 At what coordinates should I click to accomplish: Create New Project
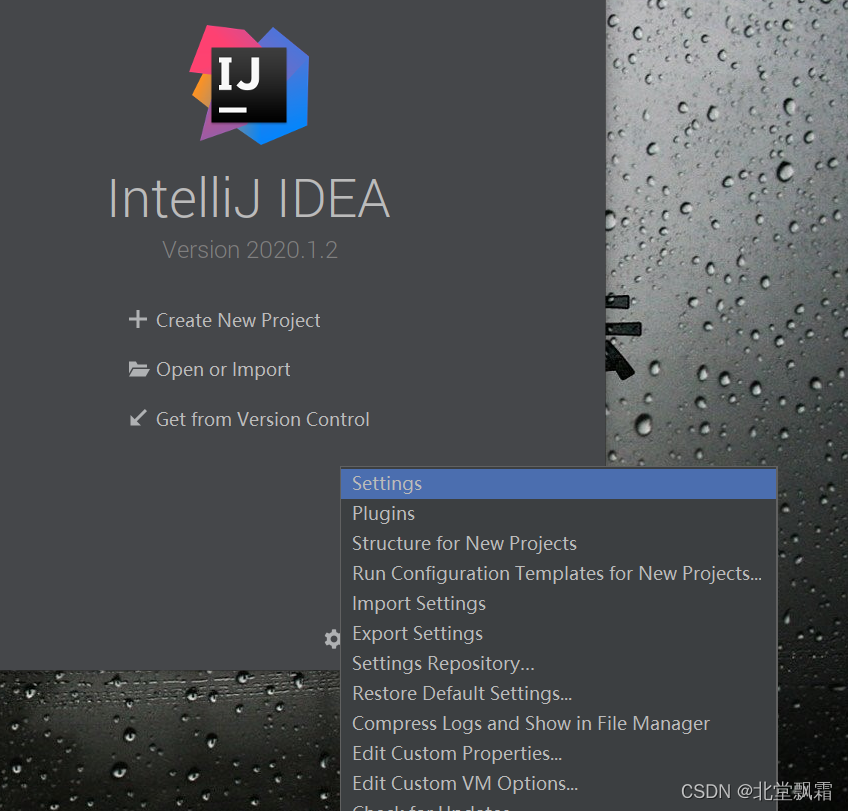(238, 321)
